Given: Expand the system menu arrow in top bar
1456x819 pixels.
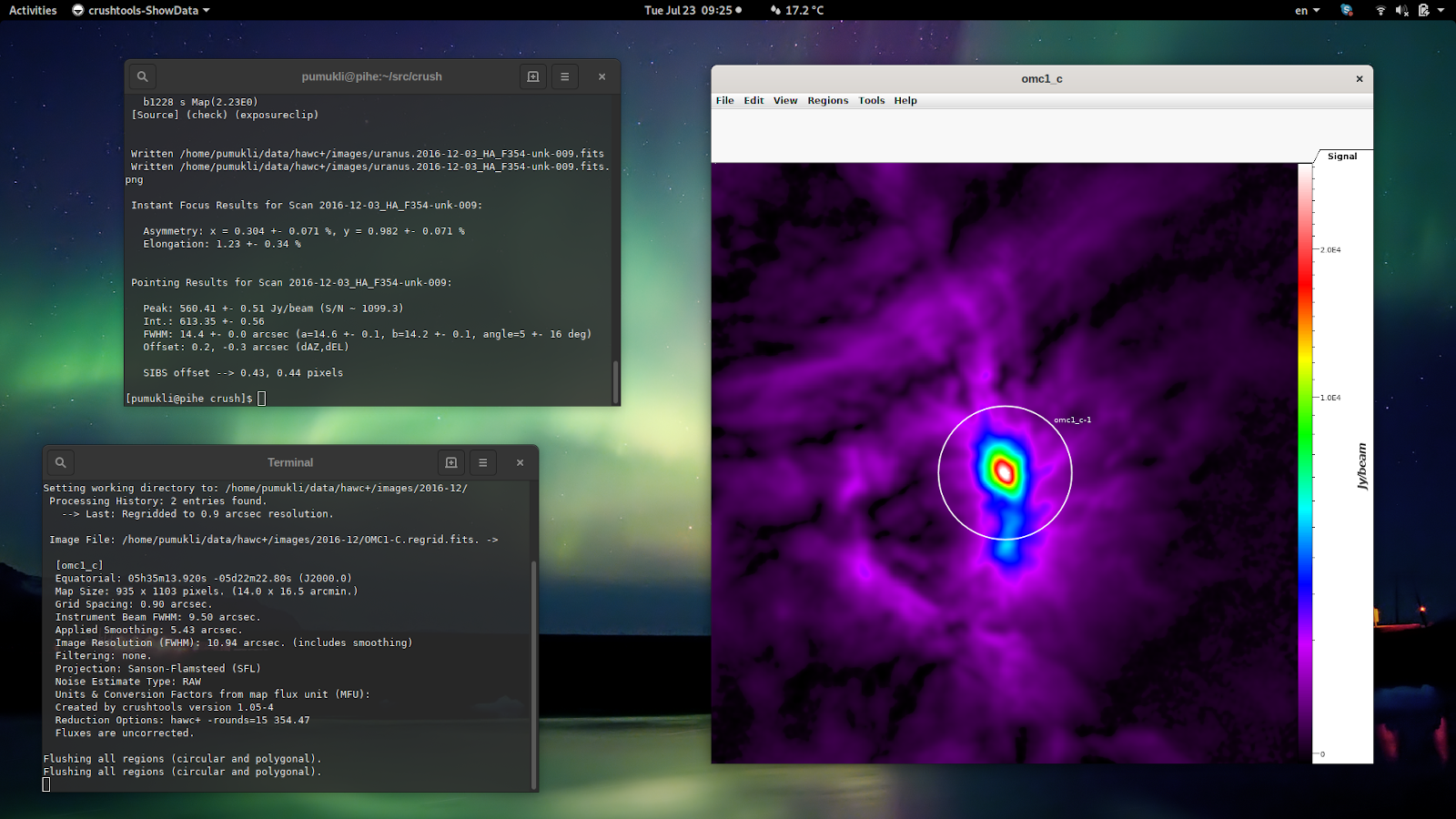Looking at the screenshot, I should click(1441, 10).
